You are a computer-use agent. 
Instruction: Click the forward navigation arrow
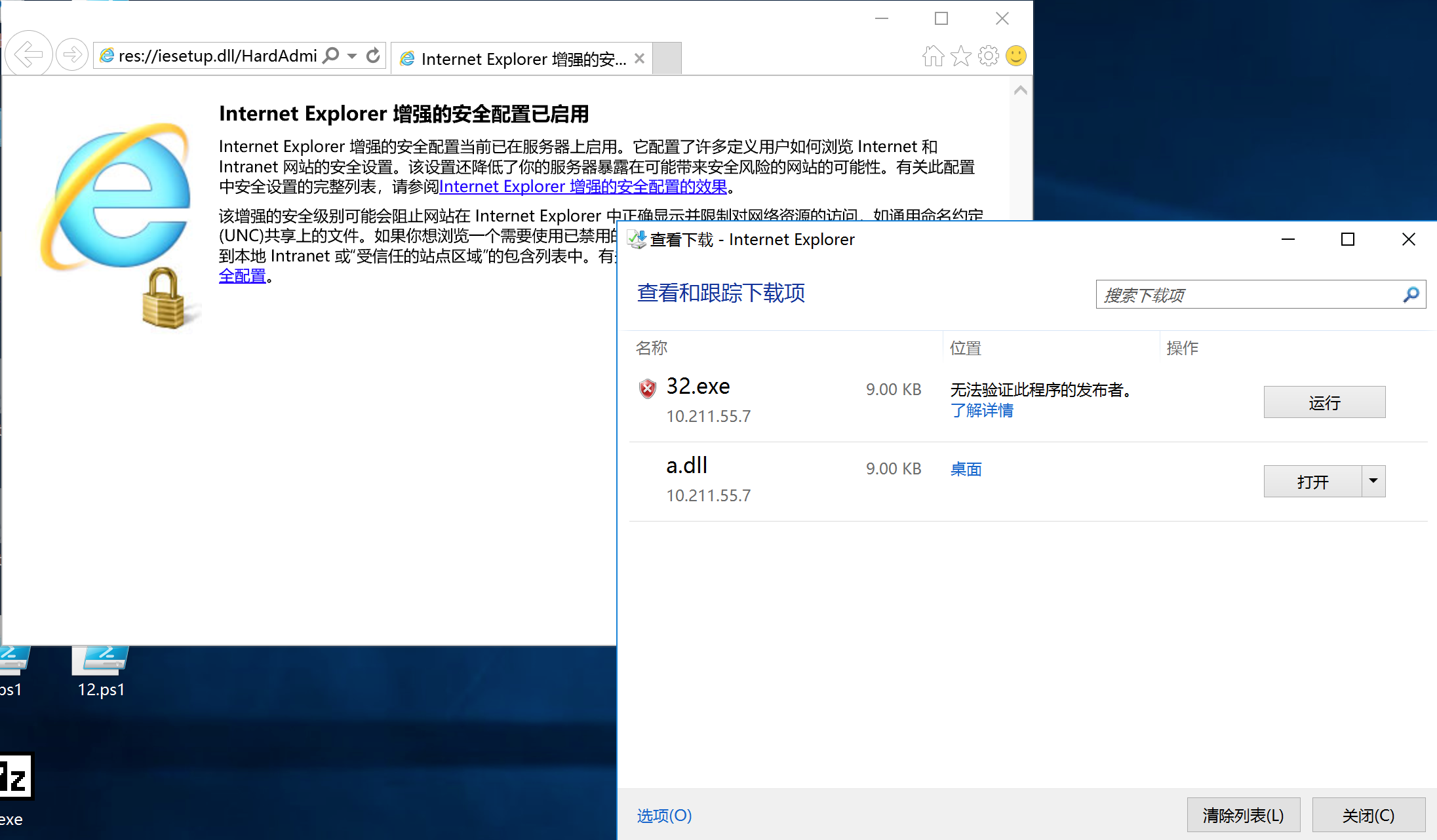coord(72,54)
